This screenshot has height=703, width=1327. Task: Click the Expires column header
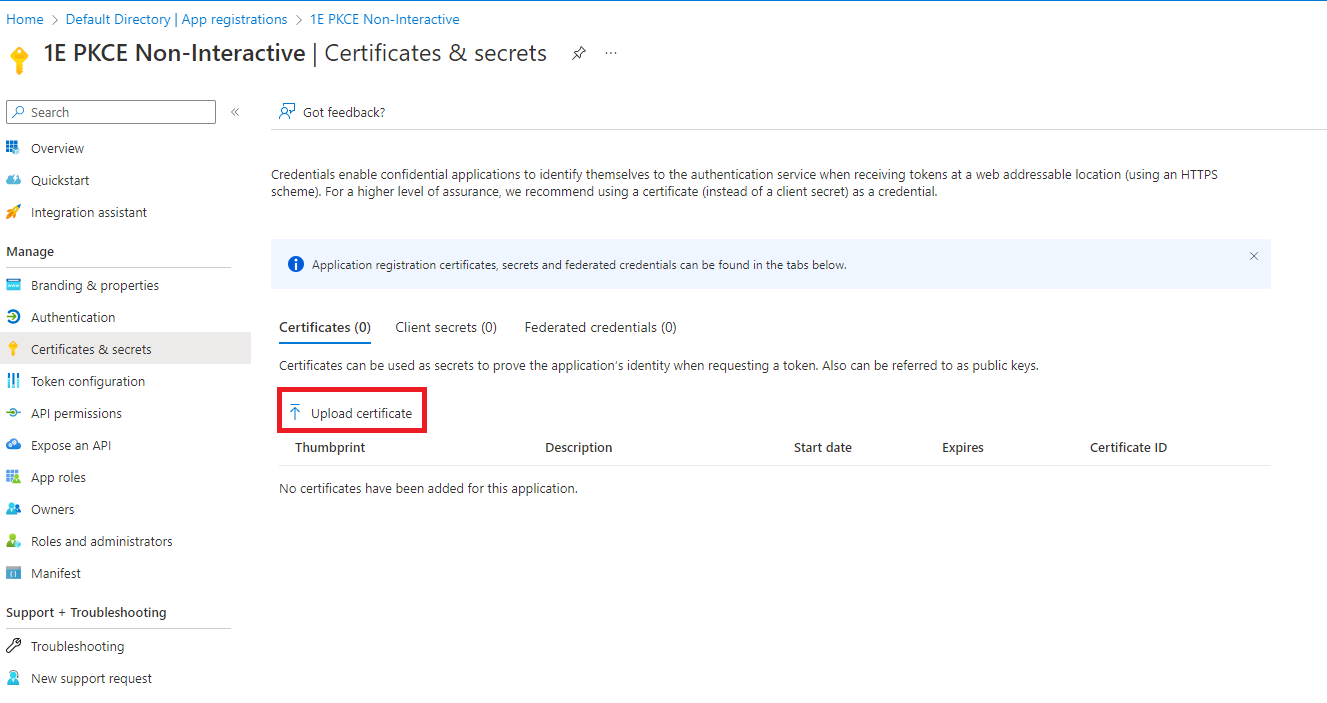coord(963,447)
